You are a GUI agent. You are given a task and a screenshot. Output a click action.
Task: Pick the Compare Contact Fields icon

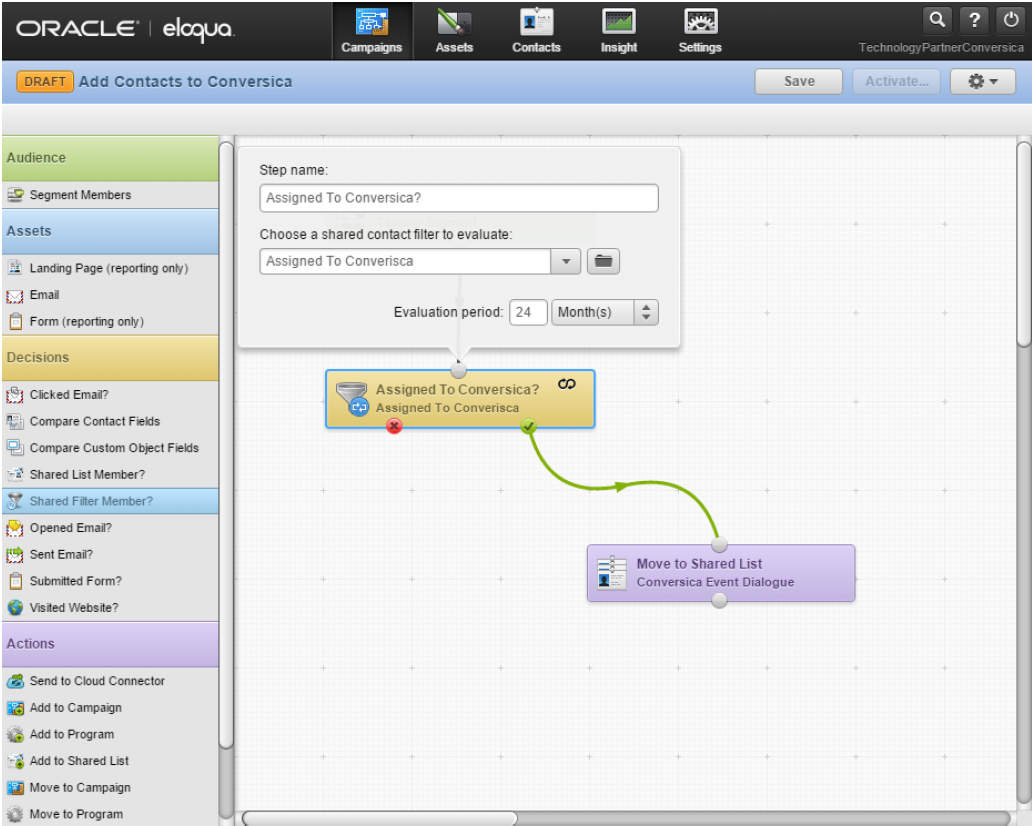15,421
